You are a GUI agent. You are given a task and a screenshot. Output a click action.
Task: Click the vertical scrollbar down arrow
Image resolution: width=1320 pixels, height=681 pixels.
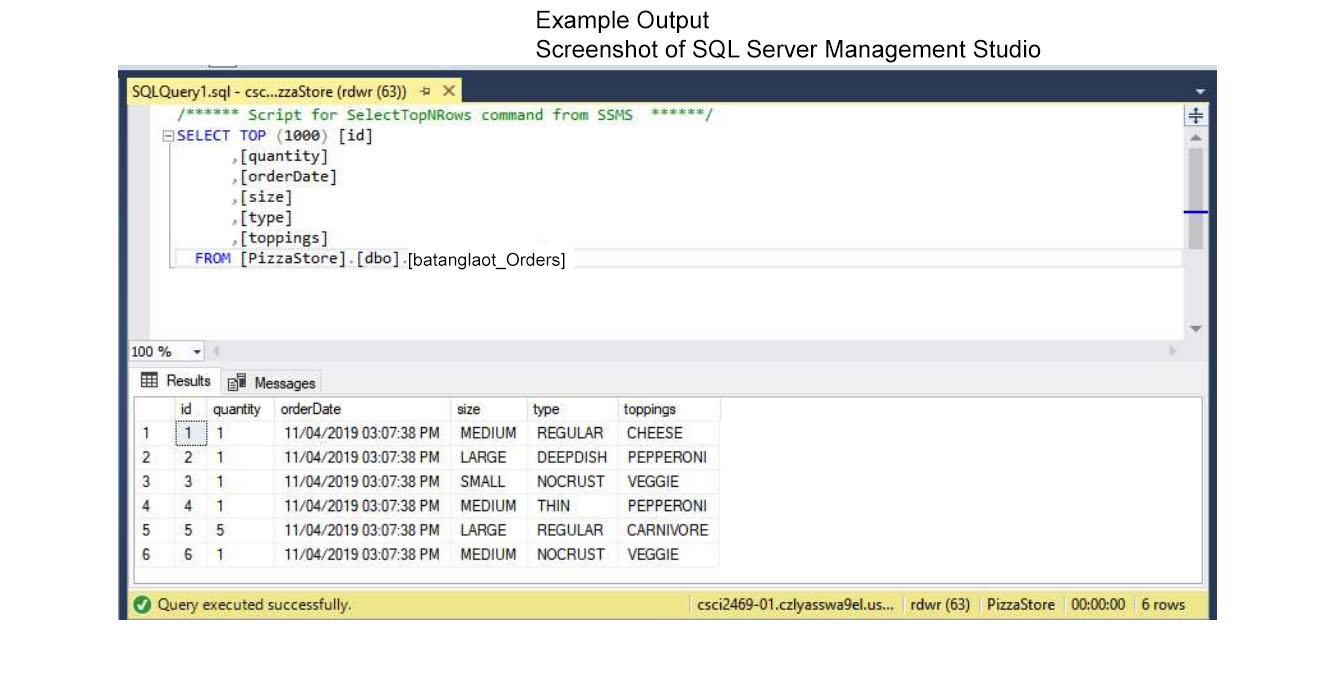1195,329
